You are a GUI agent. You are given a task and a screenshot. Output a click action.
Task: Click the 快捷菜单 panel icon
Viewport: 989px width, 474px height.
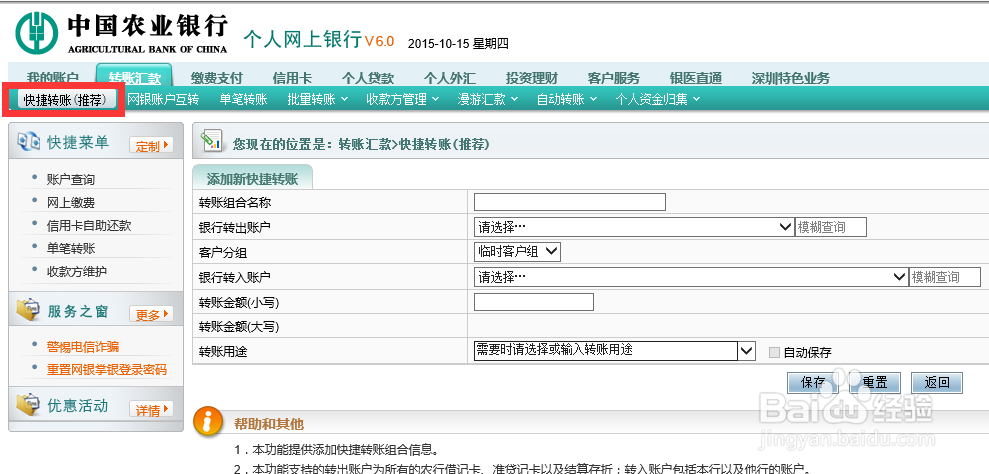click(28, 142)
